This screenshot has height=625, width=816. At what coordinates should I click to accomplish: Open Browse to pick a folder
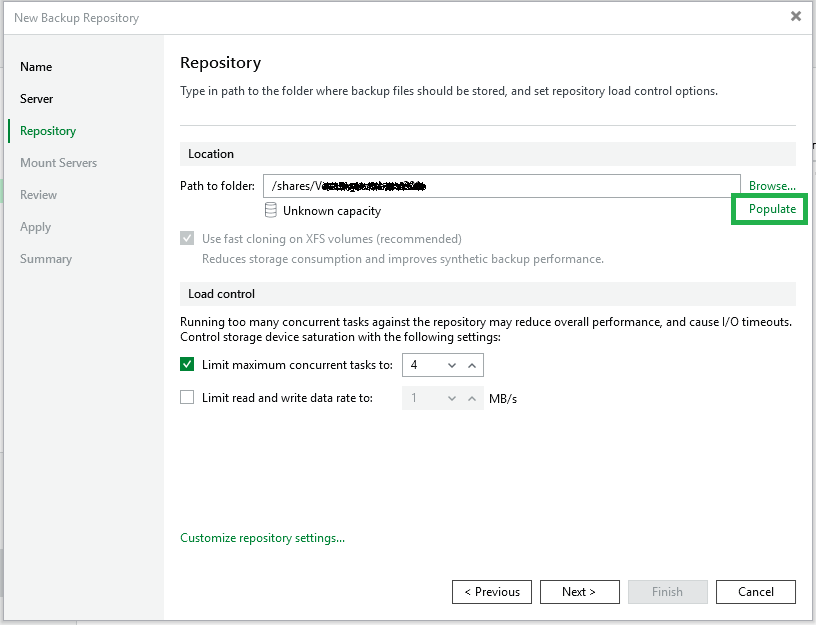click(x=772, y=186)
